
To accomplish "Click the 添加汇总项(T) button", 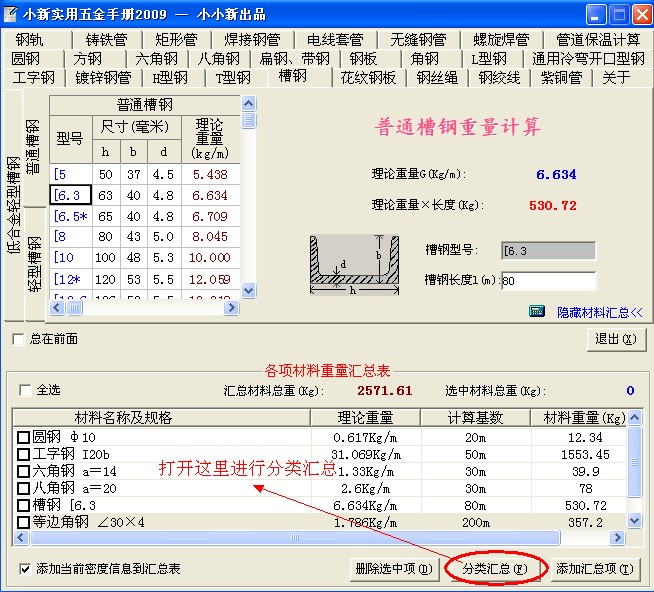I will [x=594, y=569].
